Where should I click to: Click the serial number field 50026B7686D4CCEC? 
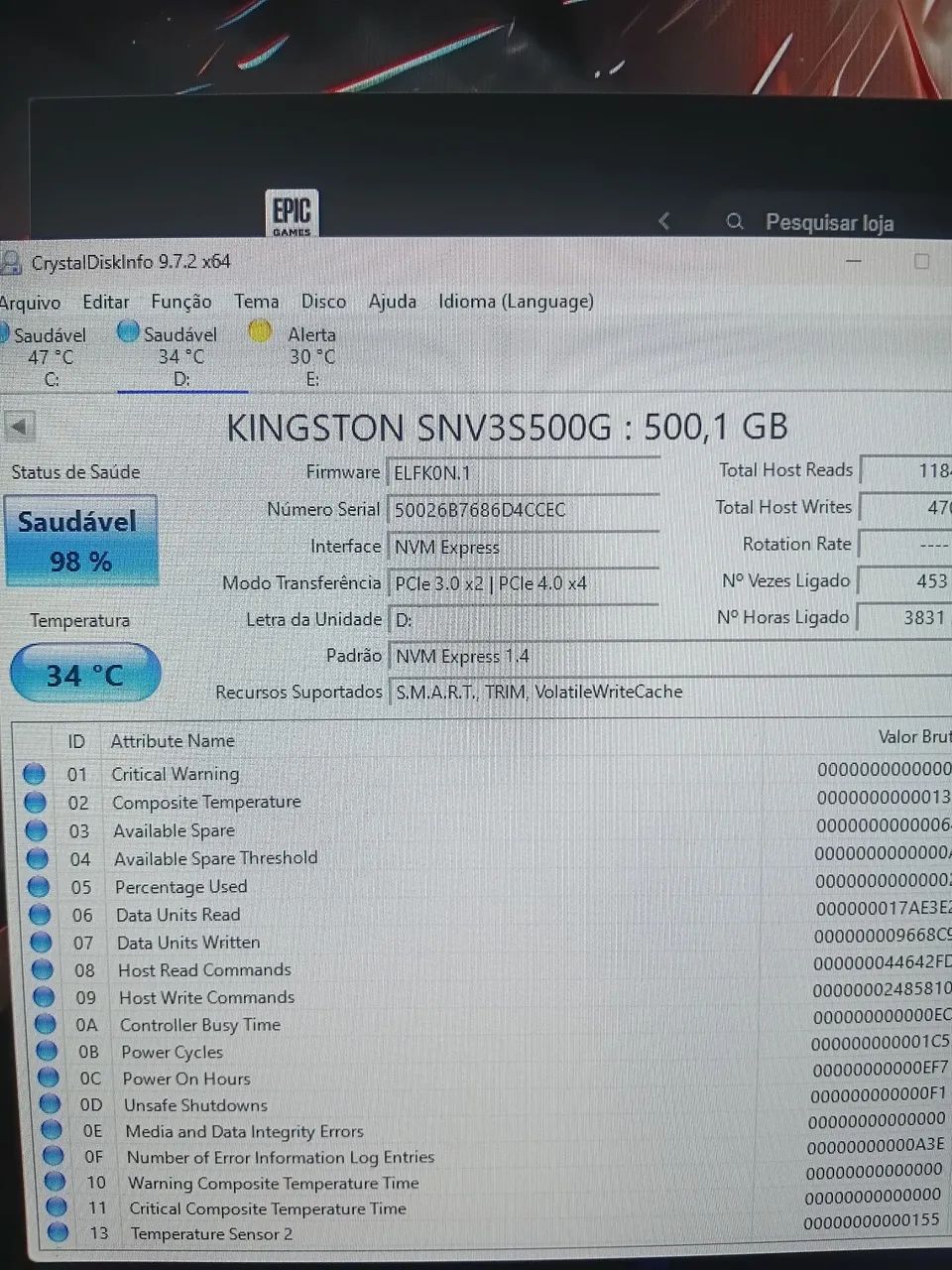coord(523,510)
